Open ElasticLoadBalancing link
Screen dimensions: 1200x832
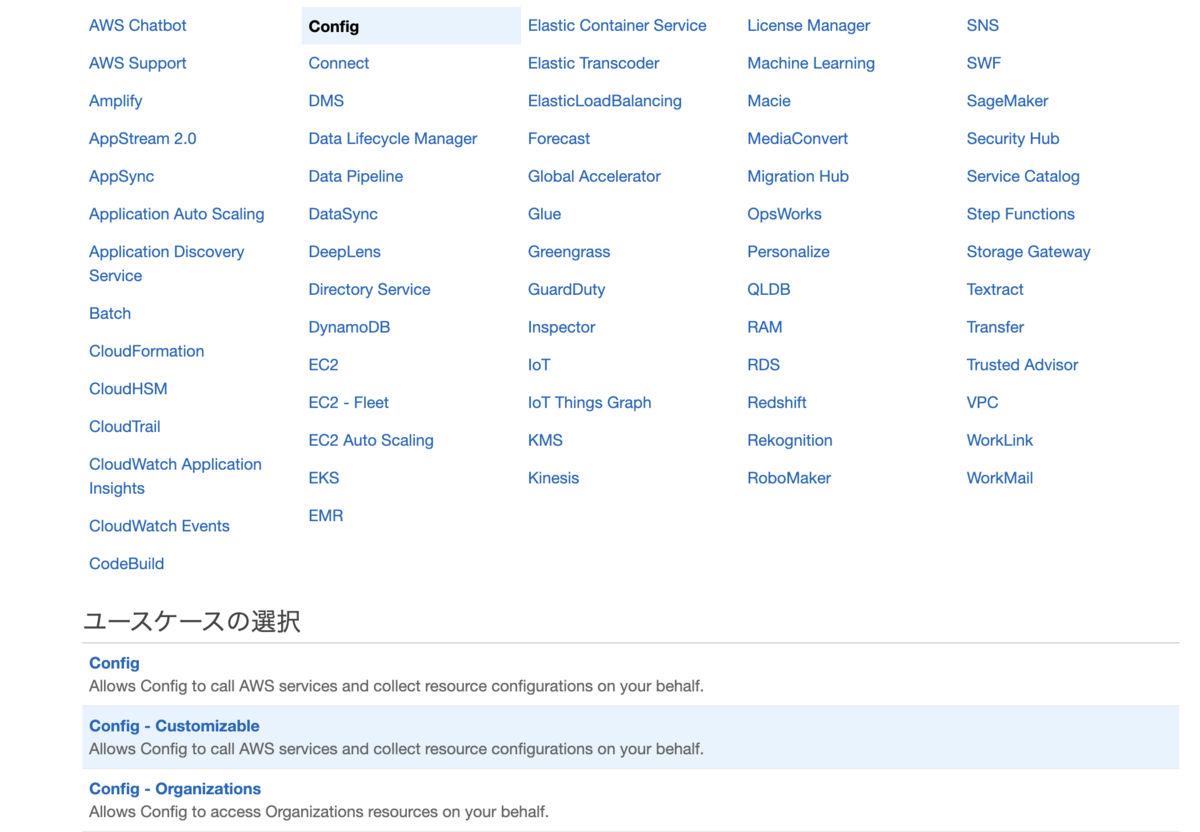pyautogui.click(x=604, y=101)
